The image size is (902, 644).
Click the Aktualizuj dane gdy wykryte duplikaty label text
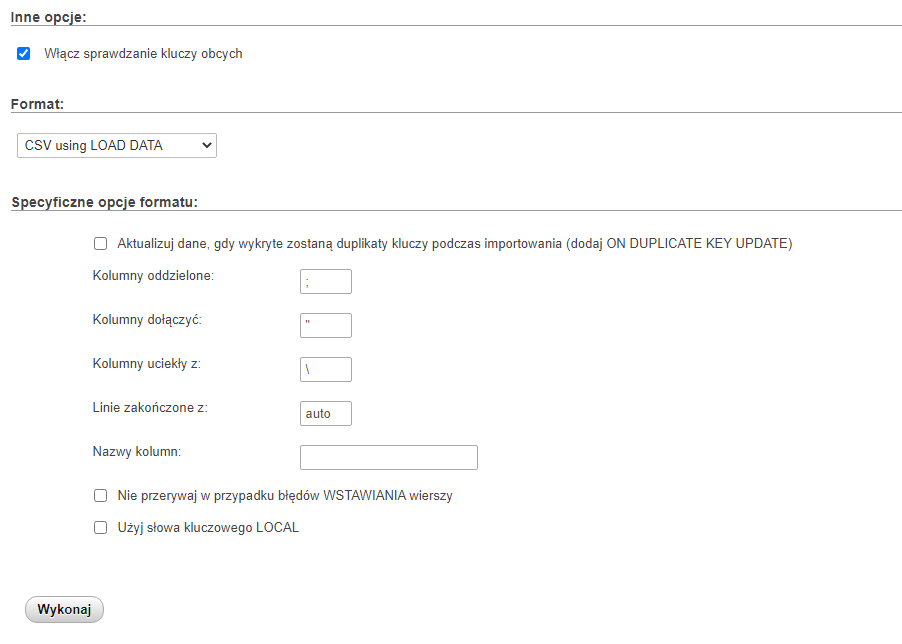[455, 244]
